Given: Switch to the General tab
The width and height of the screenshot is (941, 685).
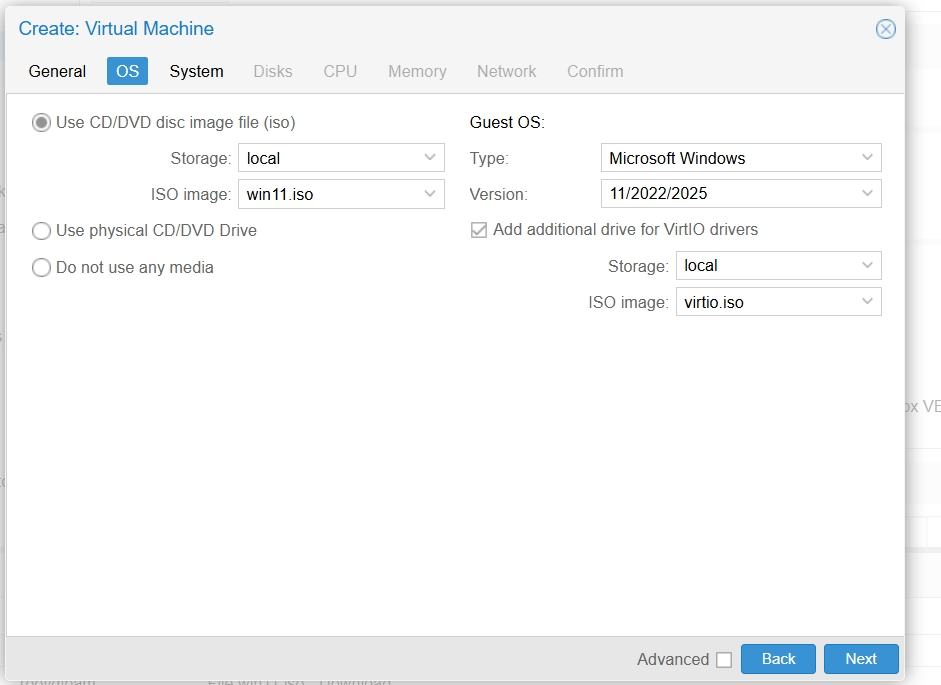Looking at the screenshot, I should 57,71.
